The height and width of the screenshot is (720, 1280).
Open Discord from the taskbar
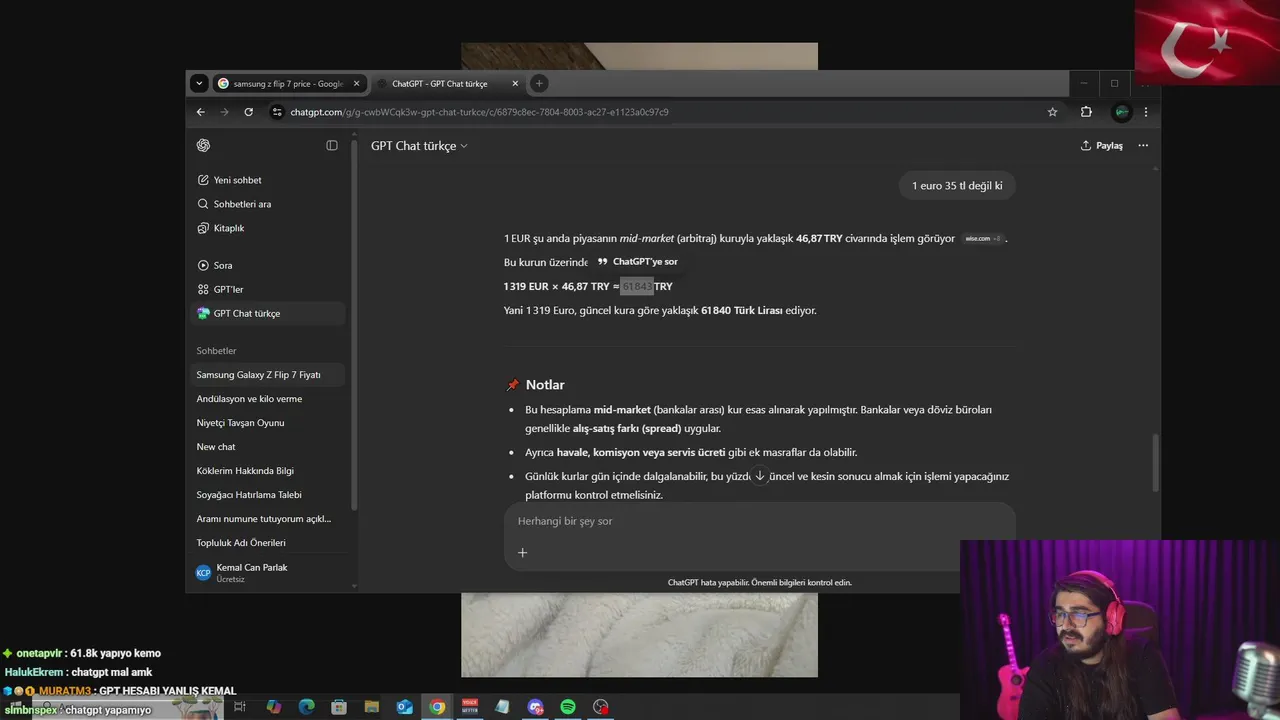(535, 707)
